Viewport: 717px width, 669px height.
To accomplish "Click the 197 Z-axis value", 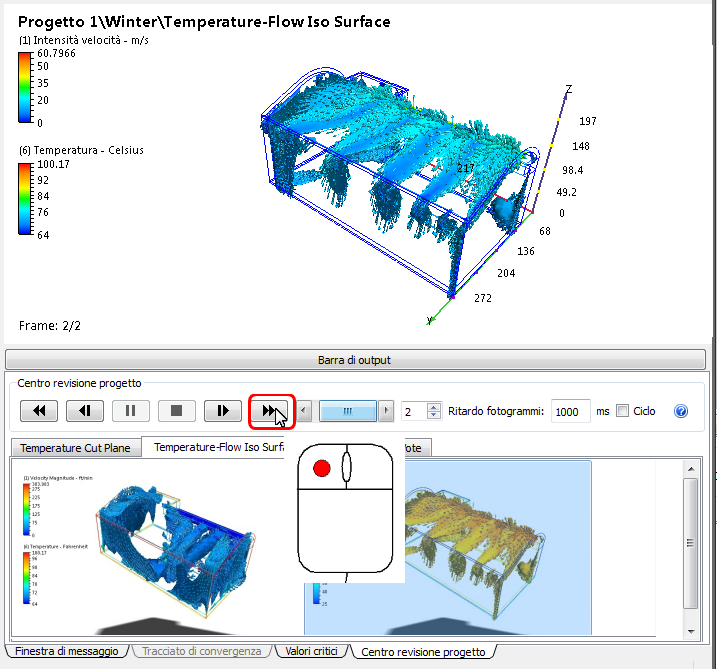I will pyautogui.click(x=588, y=121).
